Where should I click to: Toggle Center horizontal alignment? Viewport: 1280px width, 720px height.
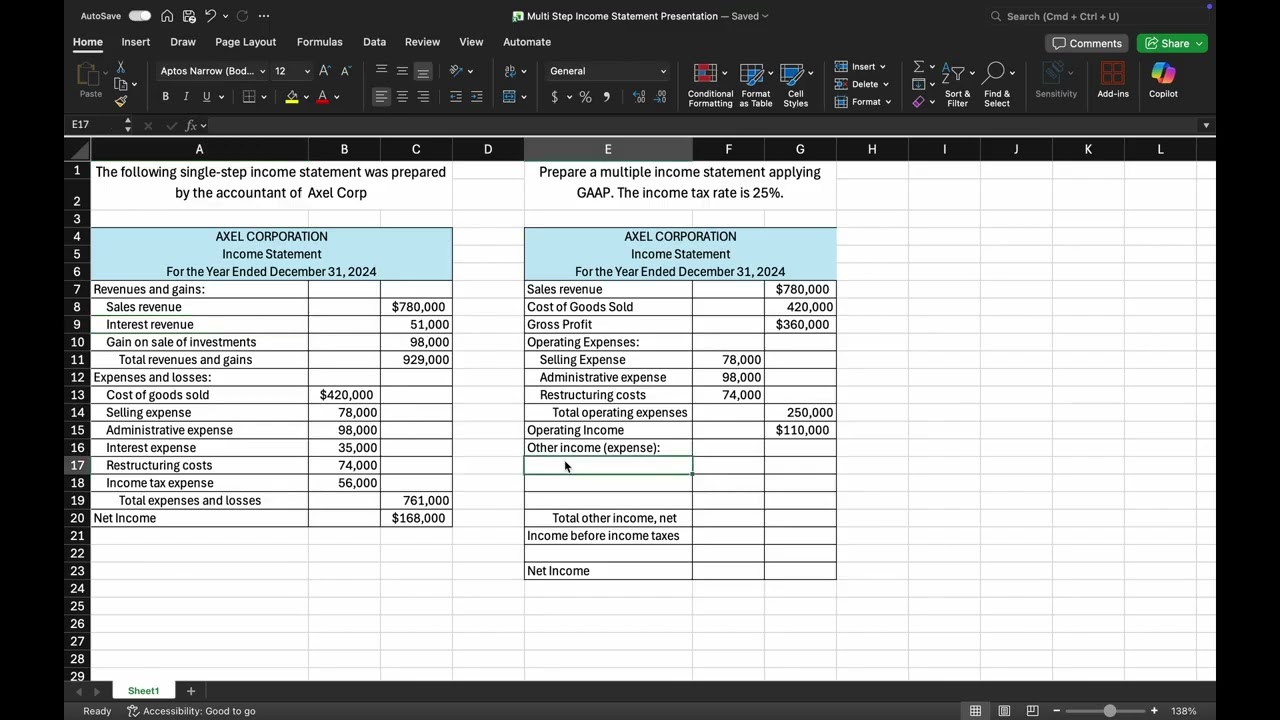point(402,97)
